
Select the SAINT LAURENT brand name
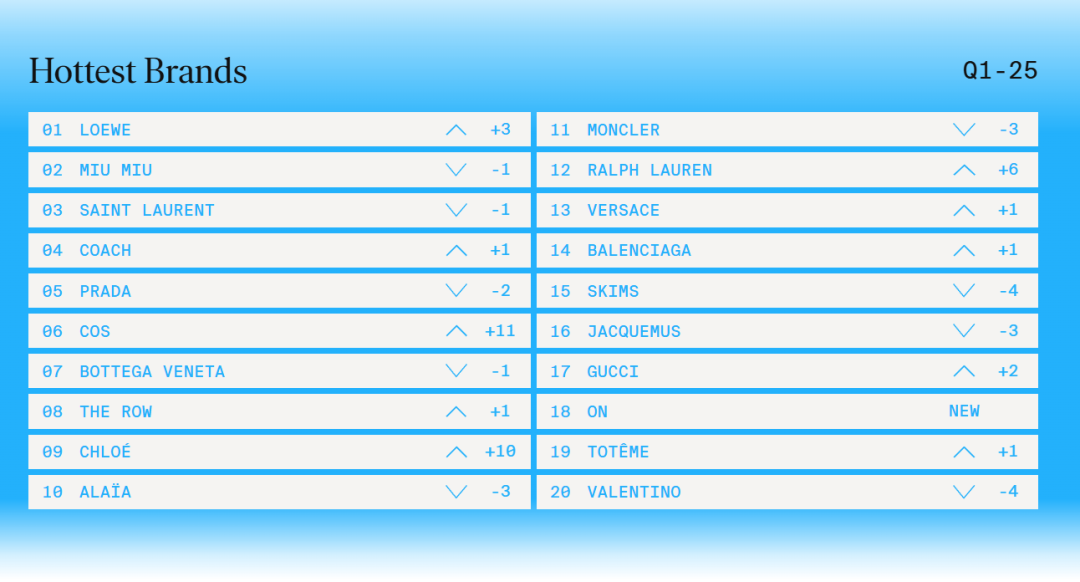(x=147, y=210)
